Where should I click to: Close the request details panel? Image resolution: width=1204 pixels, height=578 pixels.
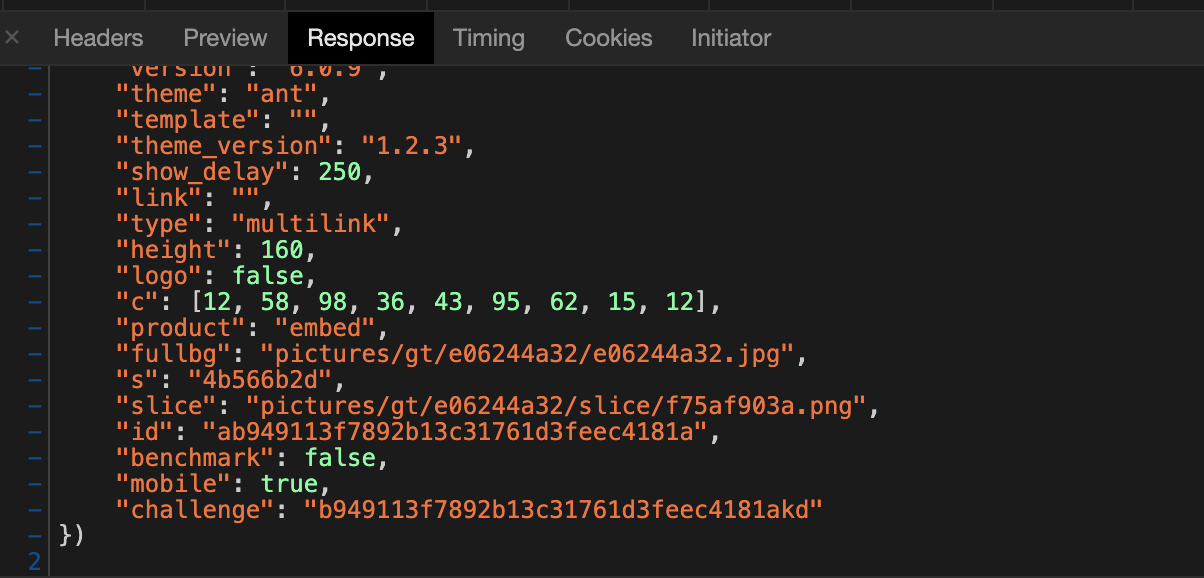tap(12, 38)
